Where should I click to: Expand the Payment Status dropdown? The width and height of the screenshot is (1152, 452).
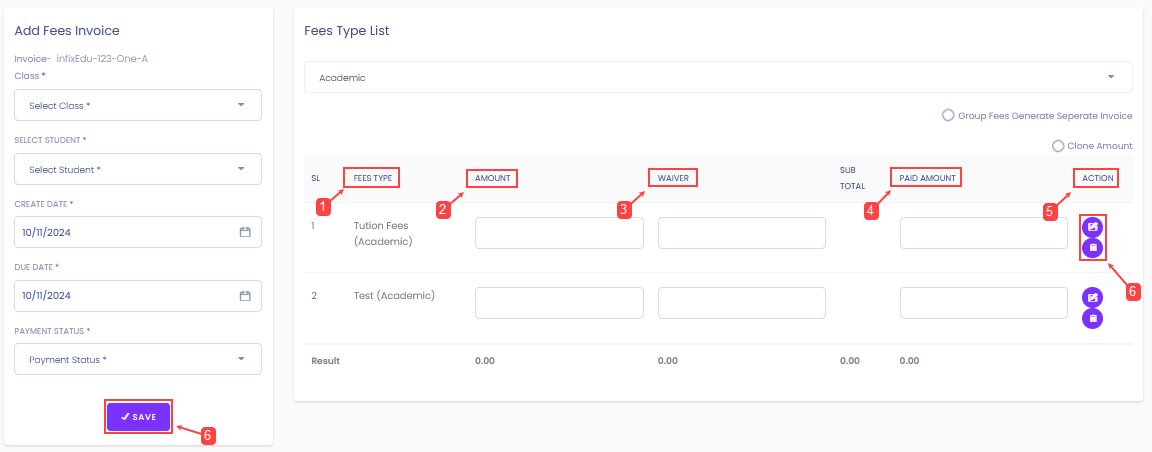coord(138,359)
